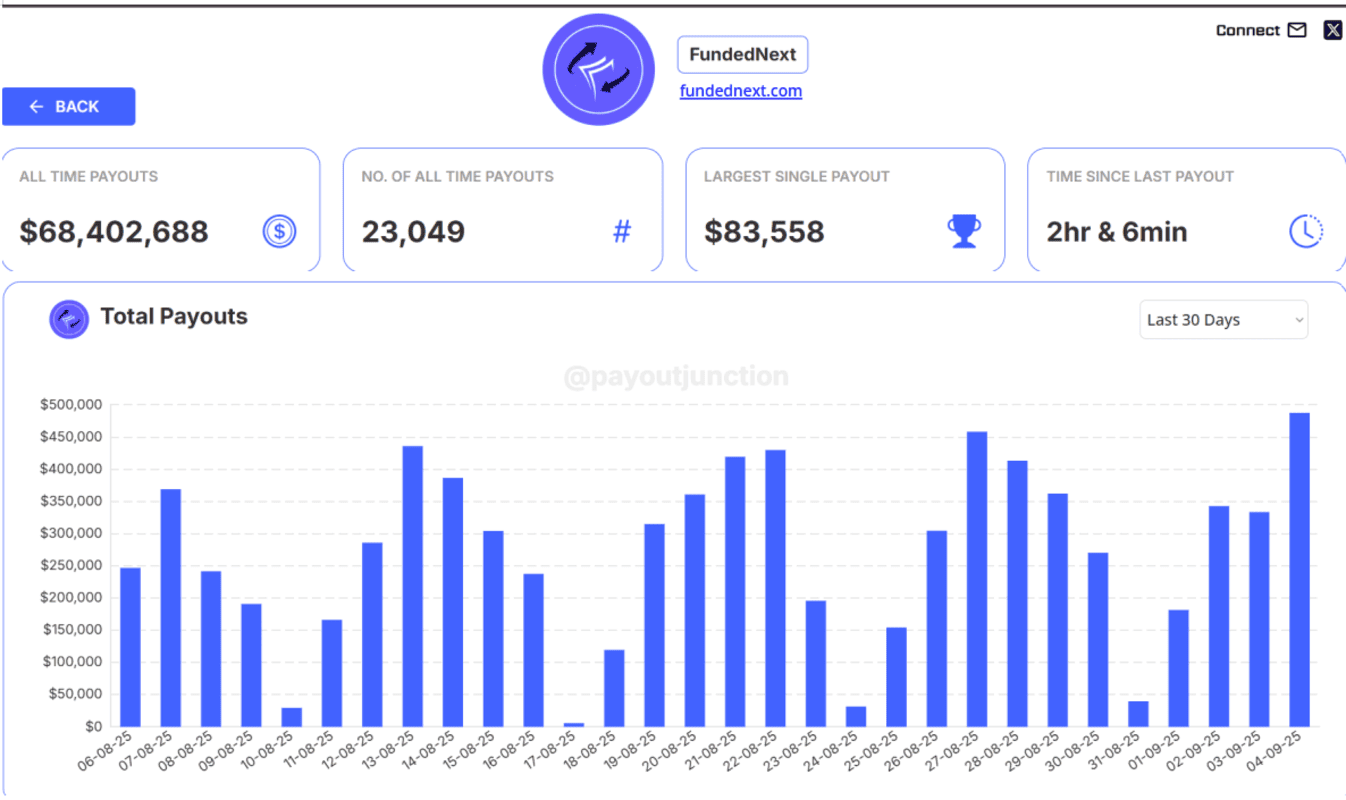Click the bar for 13-08-25

click(x=413, y=586)
